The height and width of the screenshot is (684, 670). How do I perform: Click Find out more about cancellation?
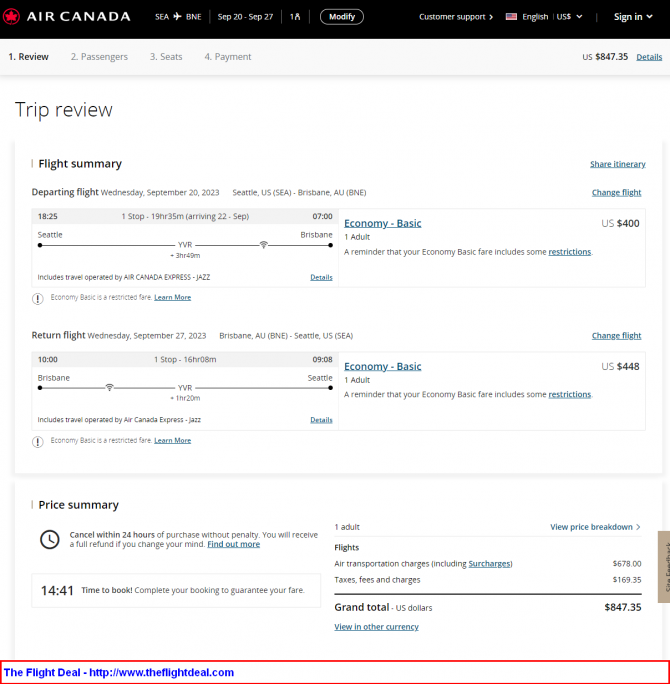point(234,544)
